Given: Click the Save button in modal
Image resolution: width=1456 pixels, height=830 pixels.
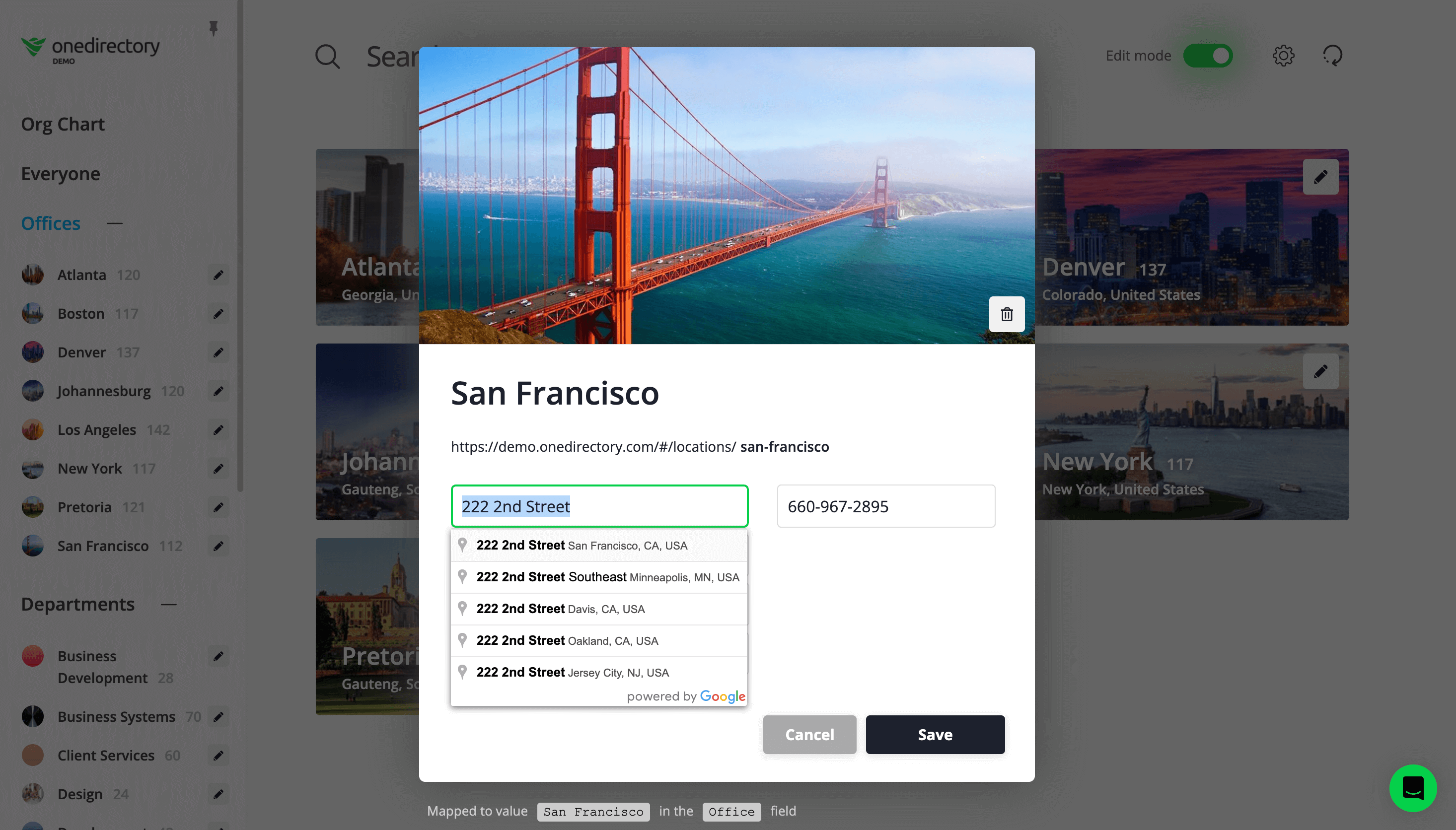Looking at the screenshot, I should (x=934, y=734).
